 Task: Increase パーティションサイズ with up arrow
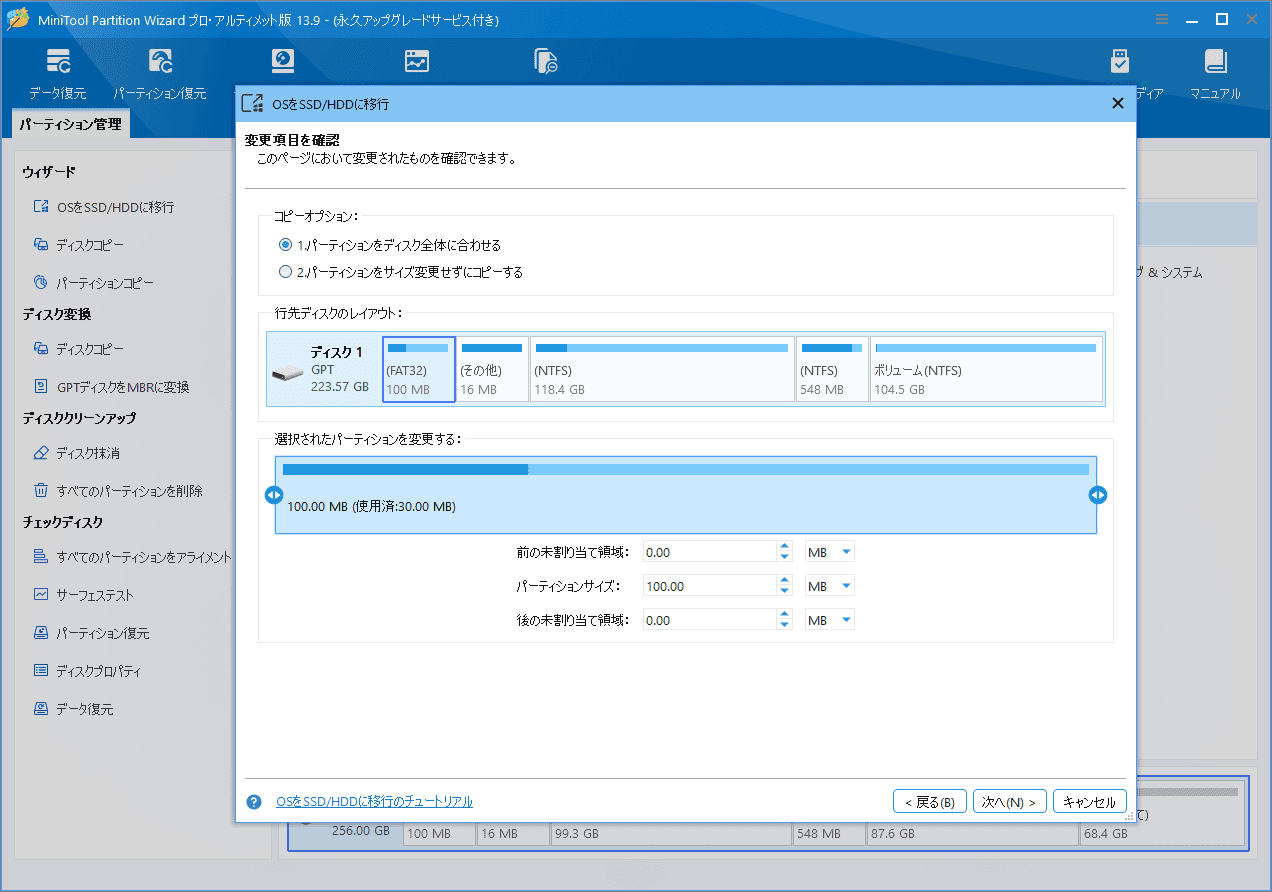click(x=784, y=581)
